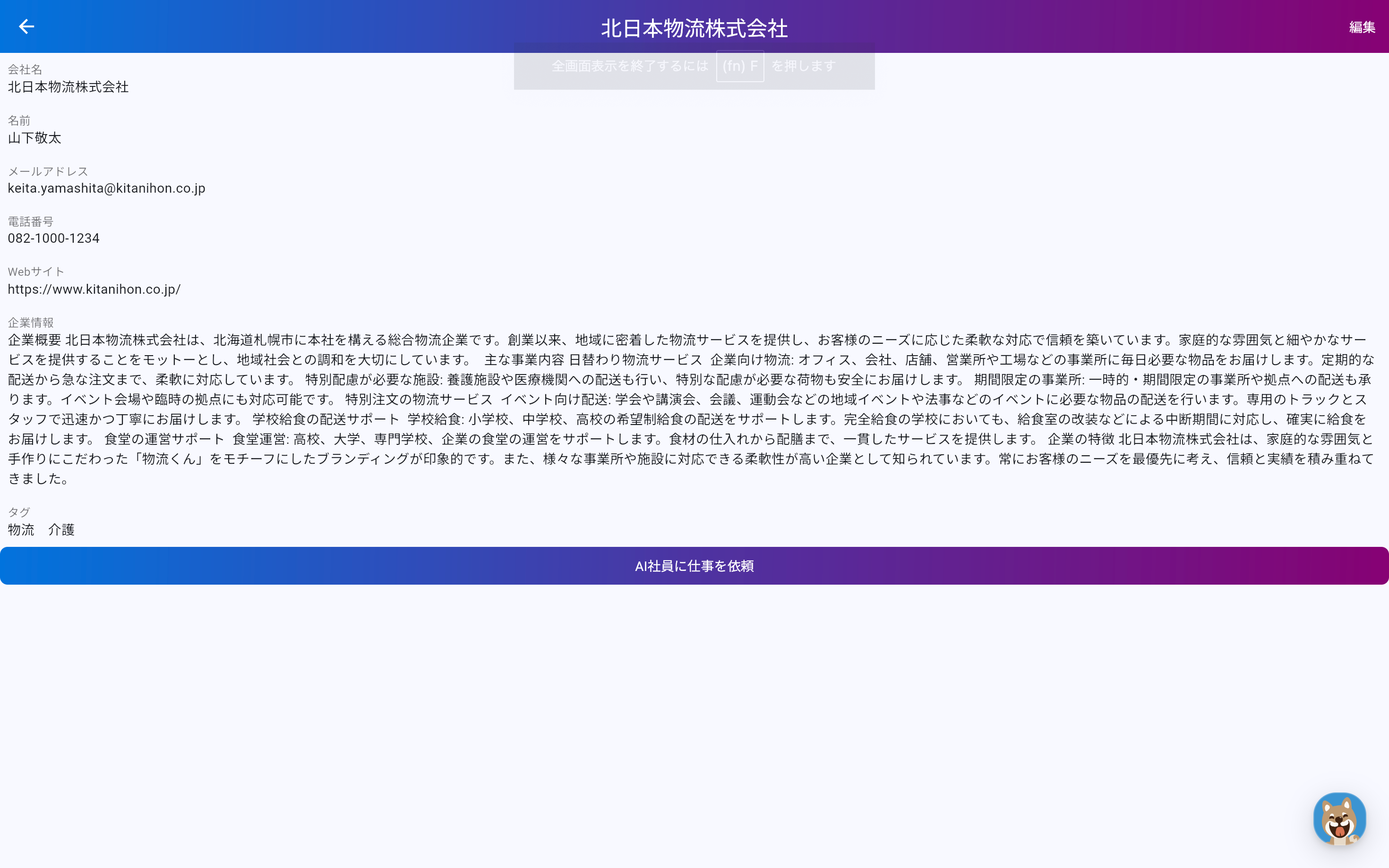Image resolution: width=1389 pixels, height=868 pixels.
Task: Select the 介護 tag
Action: [x=61, y=529]
